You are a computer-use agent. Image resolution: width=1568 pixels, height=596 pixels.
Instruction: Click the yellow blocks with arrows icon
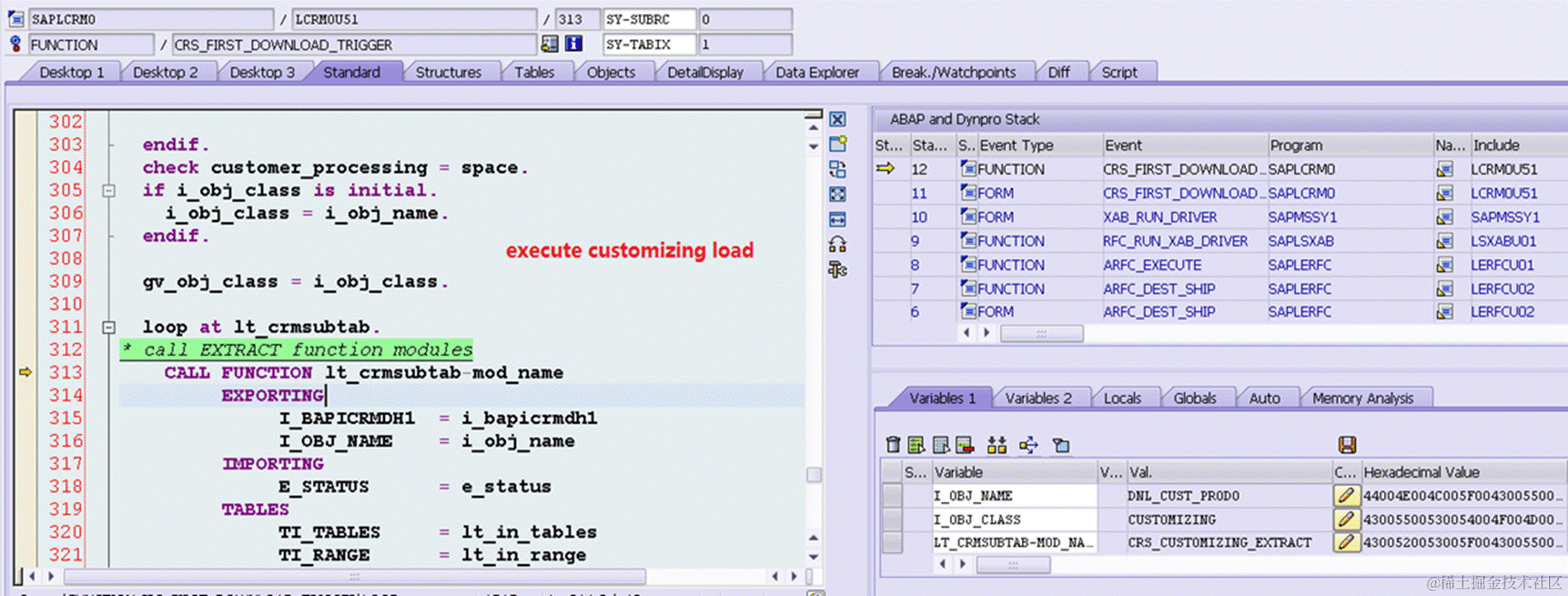pyautogui.click(x=996, y=444)
